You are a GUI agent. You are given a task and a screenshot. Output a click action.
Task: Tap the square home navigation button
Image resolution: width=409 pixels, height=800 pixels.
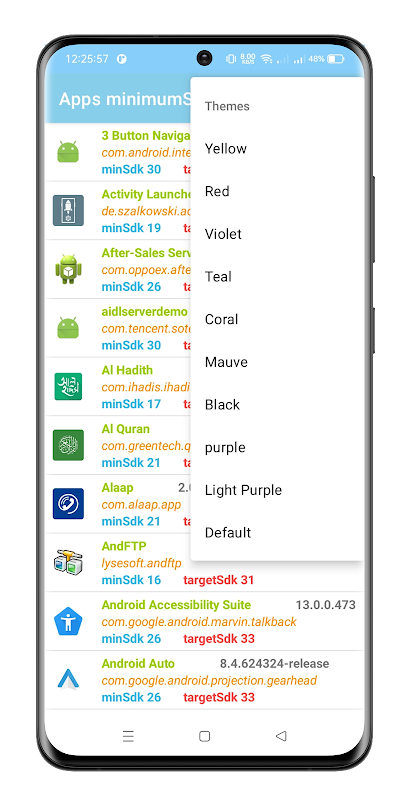204,736
